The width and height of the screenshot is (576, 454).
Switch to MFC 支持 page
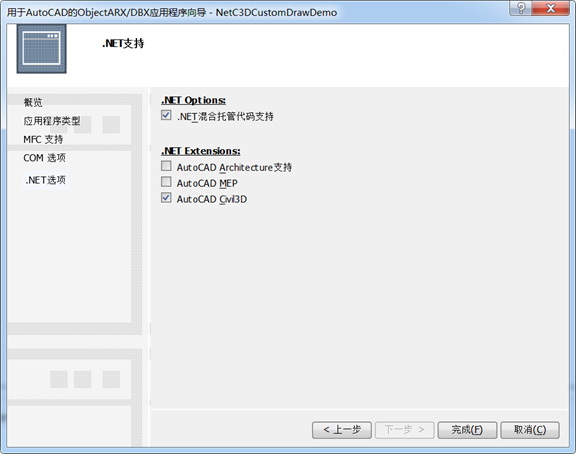(x=43, y=139)
